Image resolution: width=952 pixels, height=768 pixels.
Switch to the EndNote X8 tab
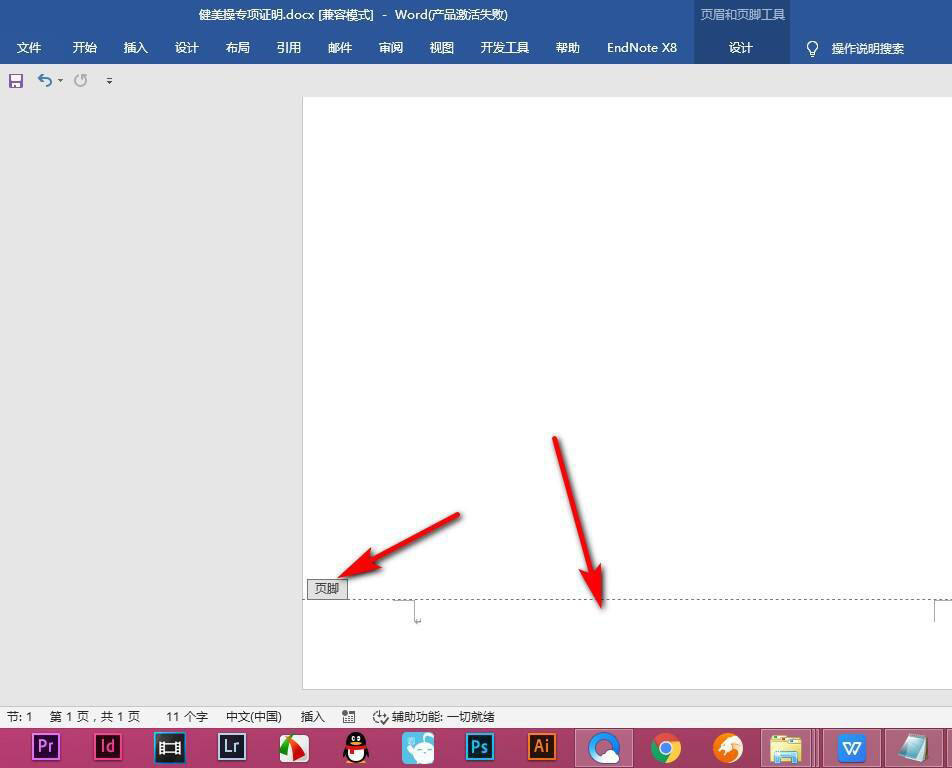tap(642, 47)
